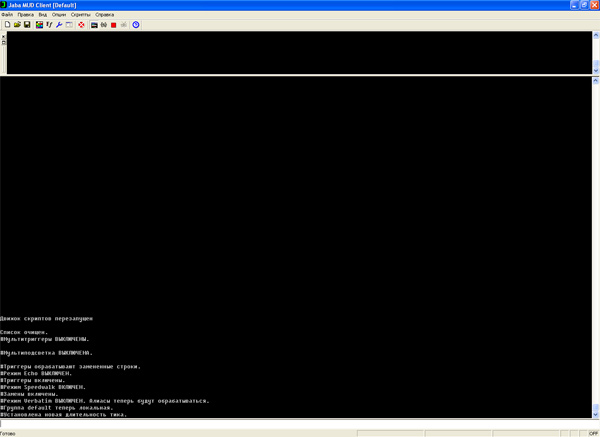Screen dimensions: 600x437
Task: Click the command input field
Action: tap(296, 424)
